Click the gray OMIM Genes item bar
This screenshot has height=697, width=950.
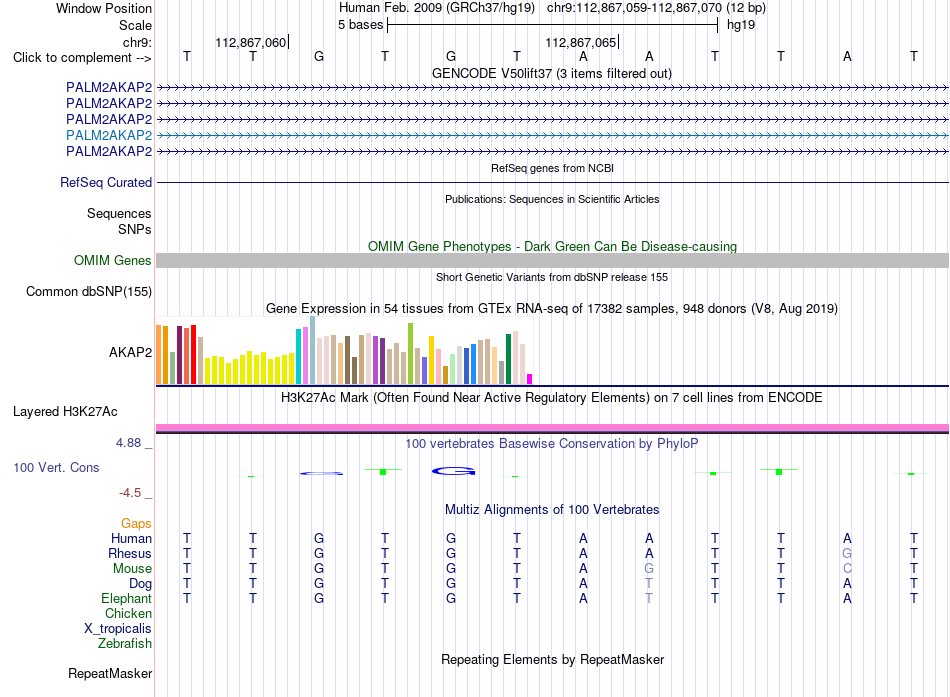[x=552, y=261]
